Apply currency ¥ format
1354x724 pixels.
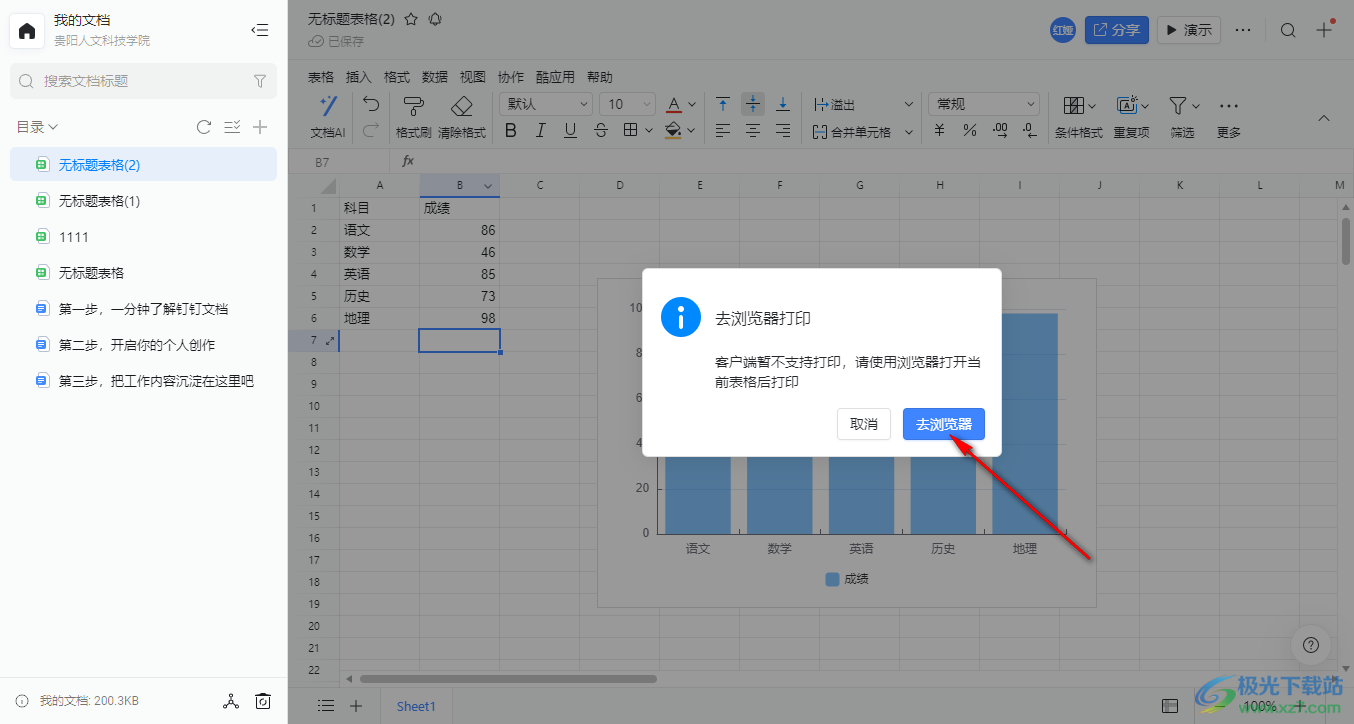pos(940,130)
